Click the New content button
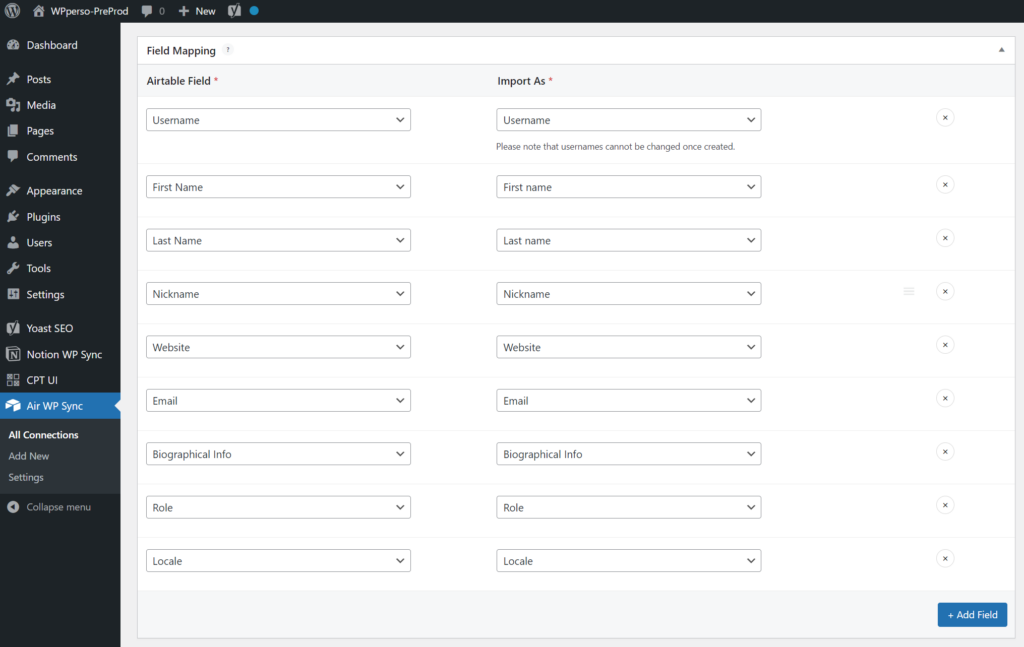1024x647 pixels. 197,11
